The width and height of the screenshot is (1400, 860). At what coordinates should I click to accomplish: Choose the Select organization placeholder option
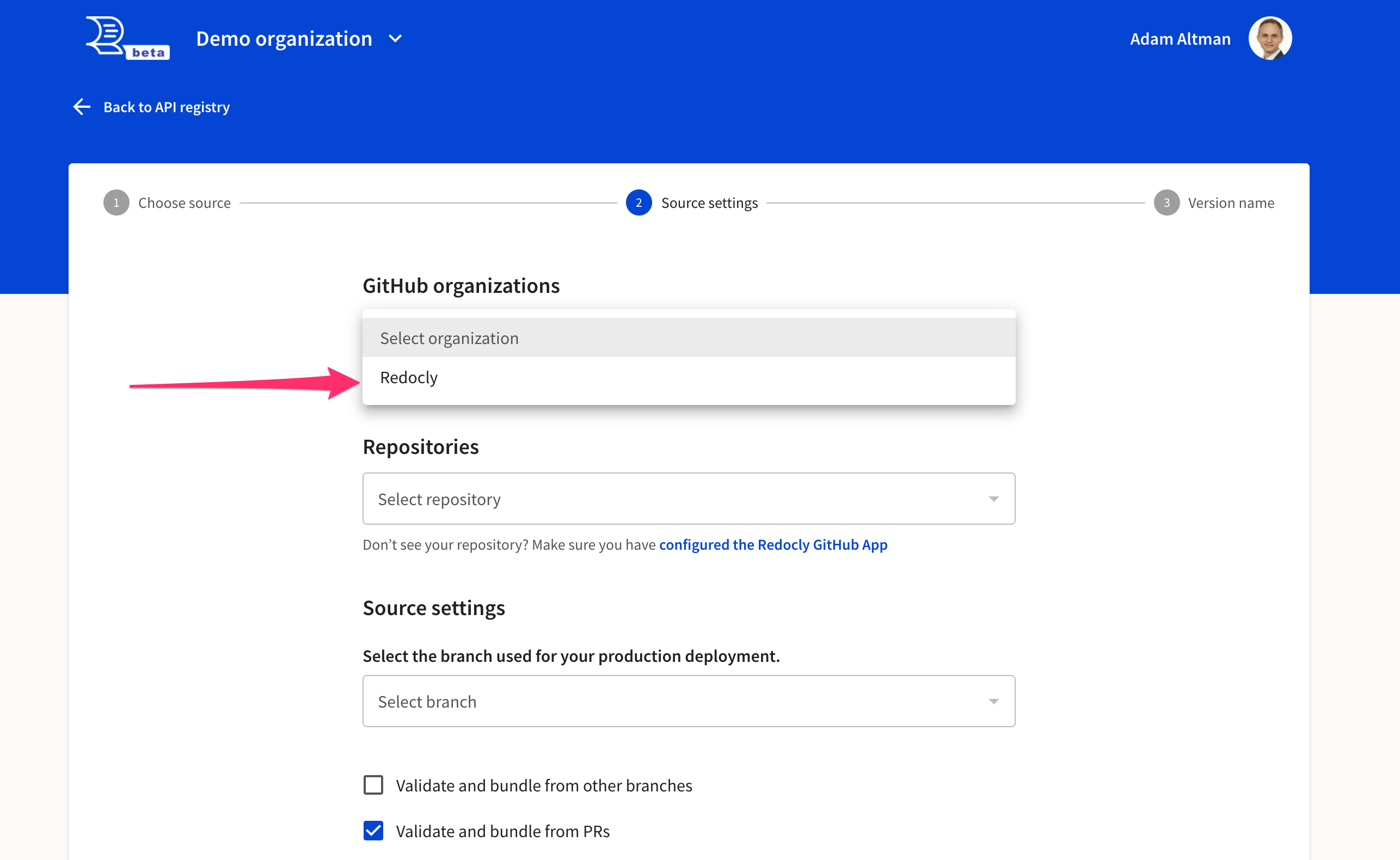[689, 338]
